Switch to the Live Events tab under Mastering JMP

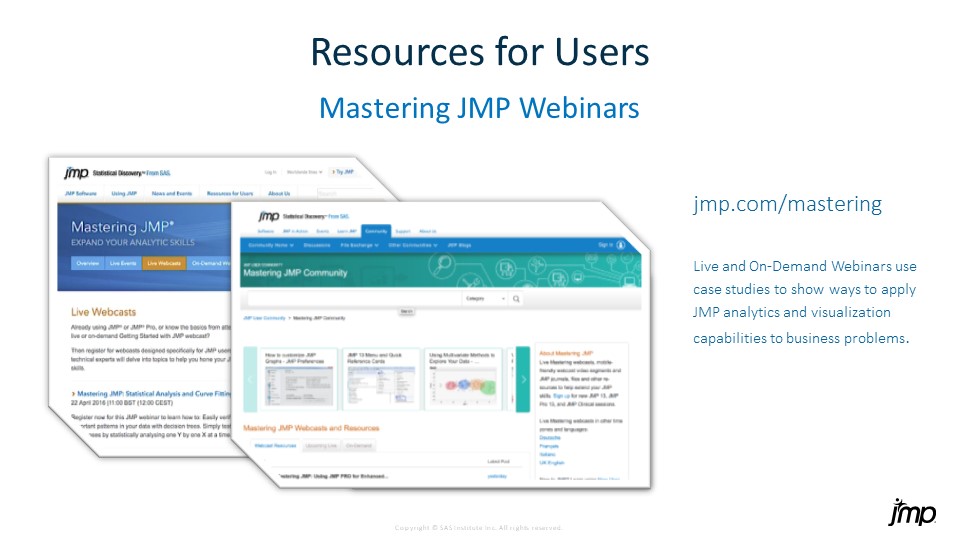(x=123, y=263)
